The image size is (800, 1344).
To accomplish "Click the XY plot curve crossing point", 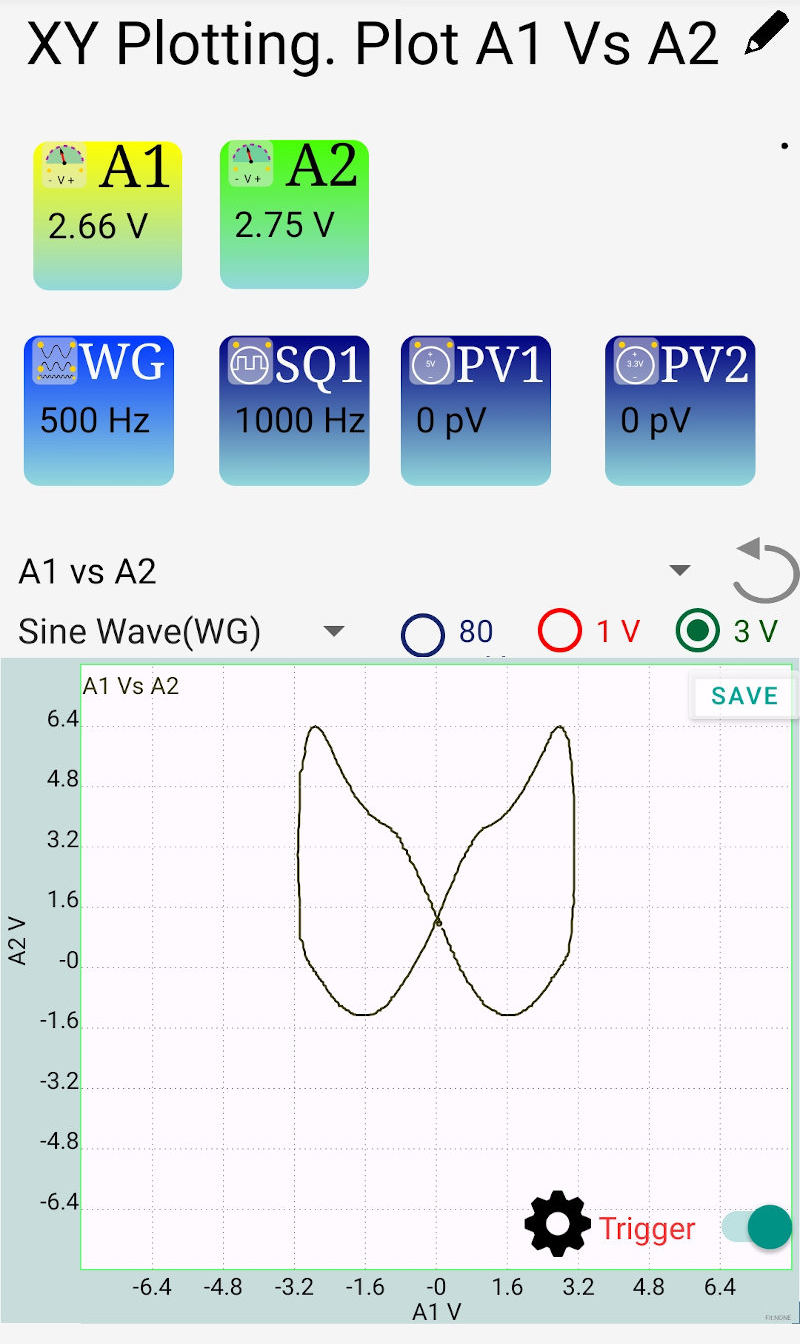I will click(x=438, y=920).
